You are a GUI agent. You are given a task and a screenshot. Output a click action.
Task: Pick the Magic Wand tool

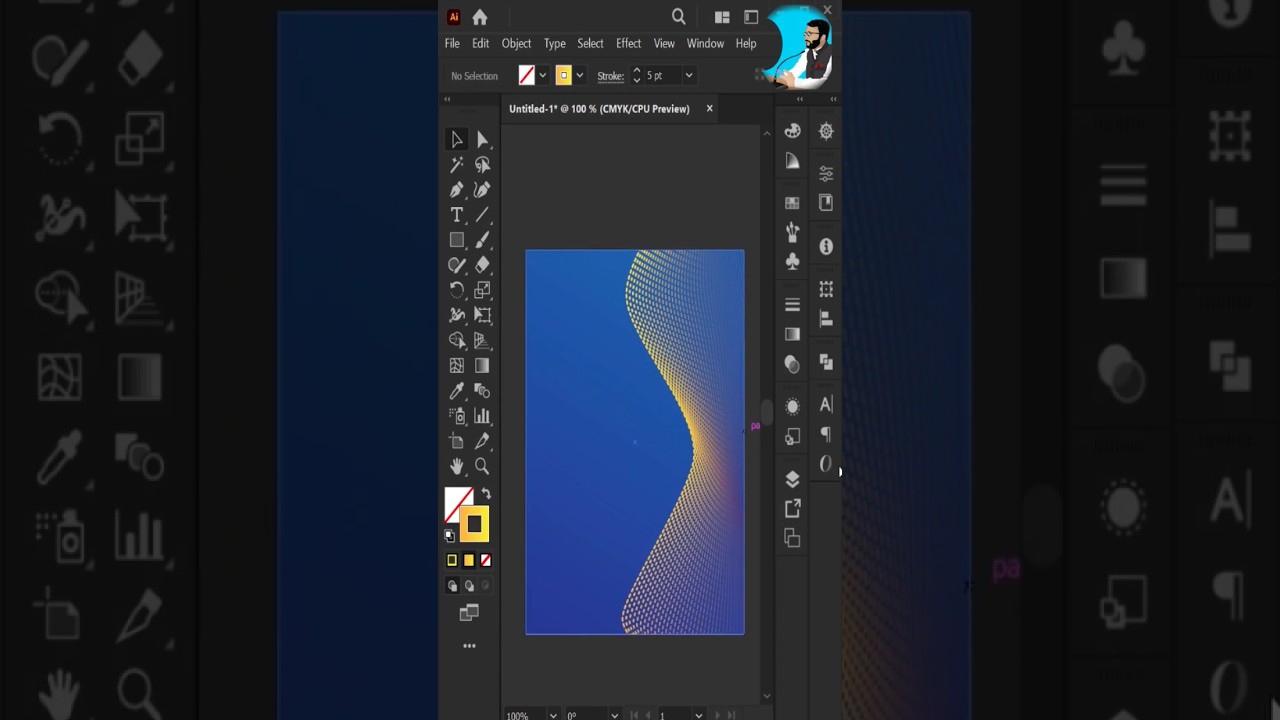point(456,165)
